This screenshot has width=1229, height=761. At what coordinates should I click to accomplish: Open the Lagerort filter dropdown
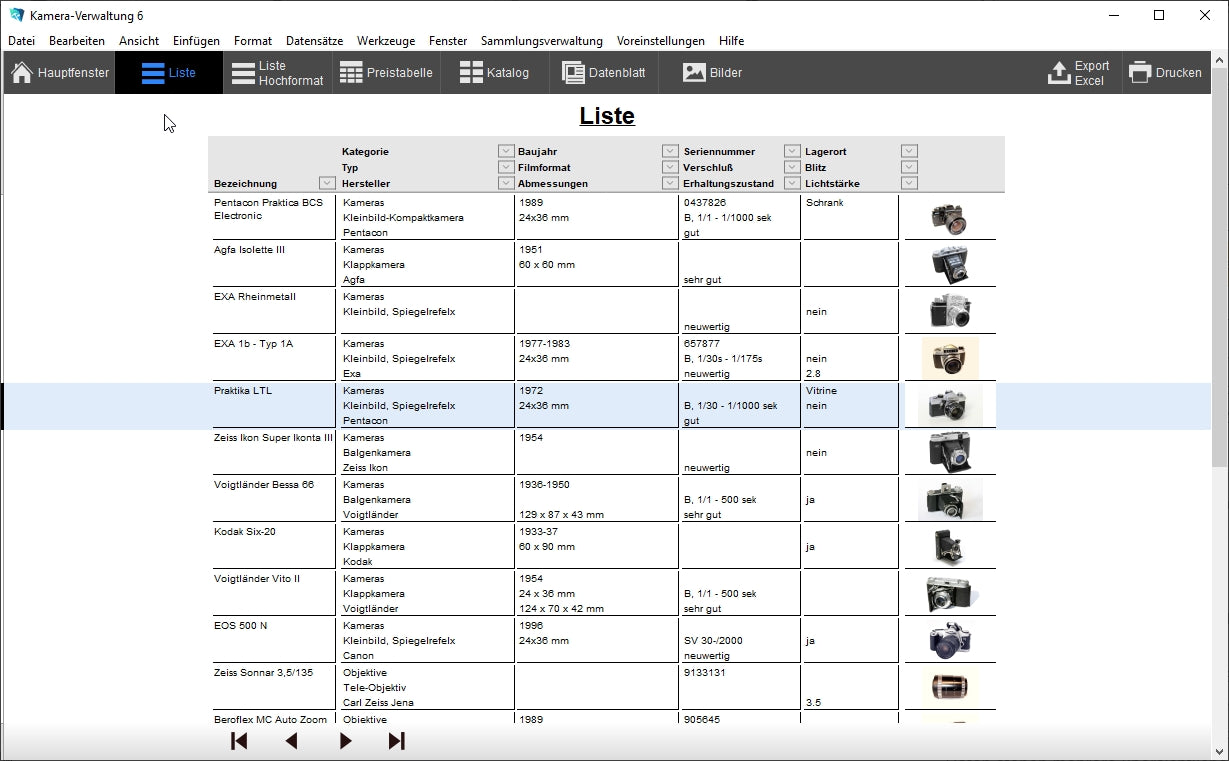tap(909, 151)
